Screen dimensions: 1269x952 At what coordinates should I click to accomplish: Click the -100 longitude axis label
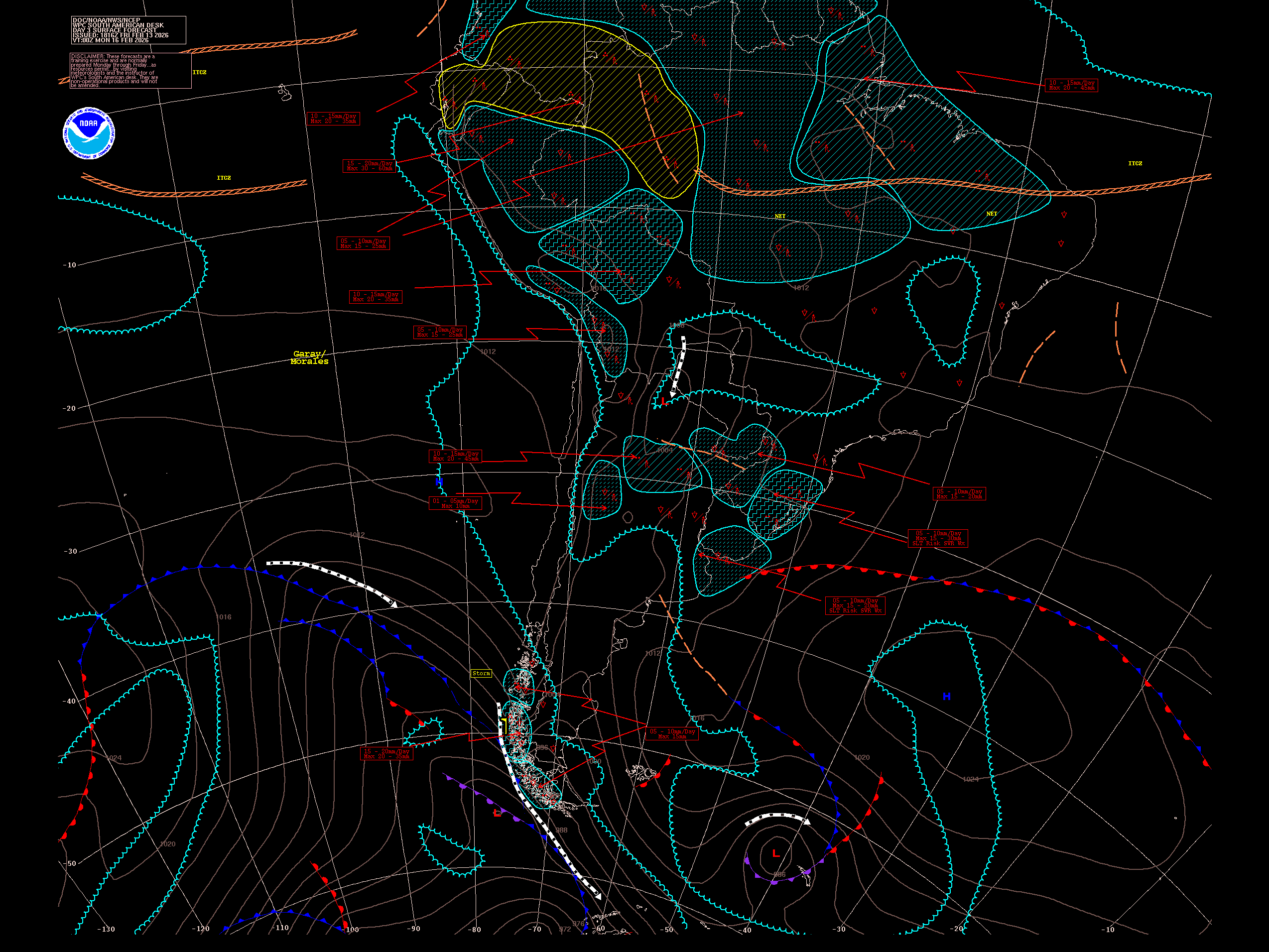[x=351, y=930]
